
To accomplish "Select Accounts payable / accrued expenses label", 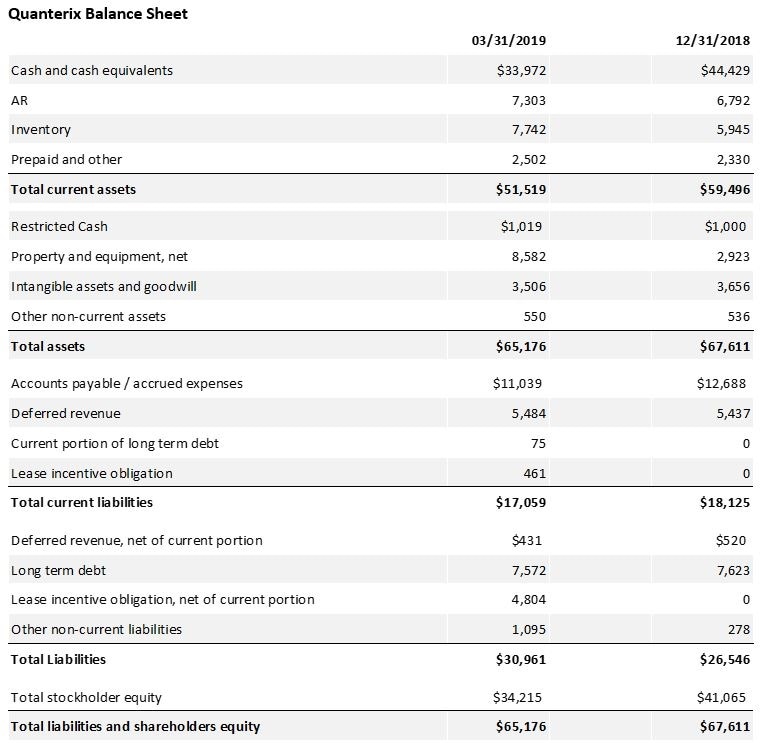I will click(127, 383).
